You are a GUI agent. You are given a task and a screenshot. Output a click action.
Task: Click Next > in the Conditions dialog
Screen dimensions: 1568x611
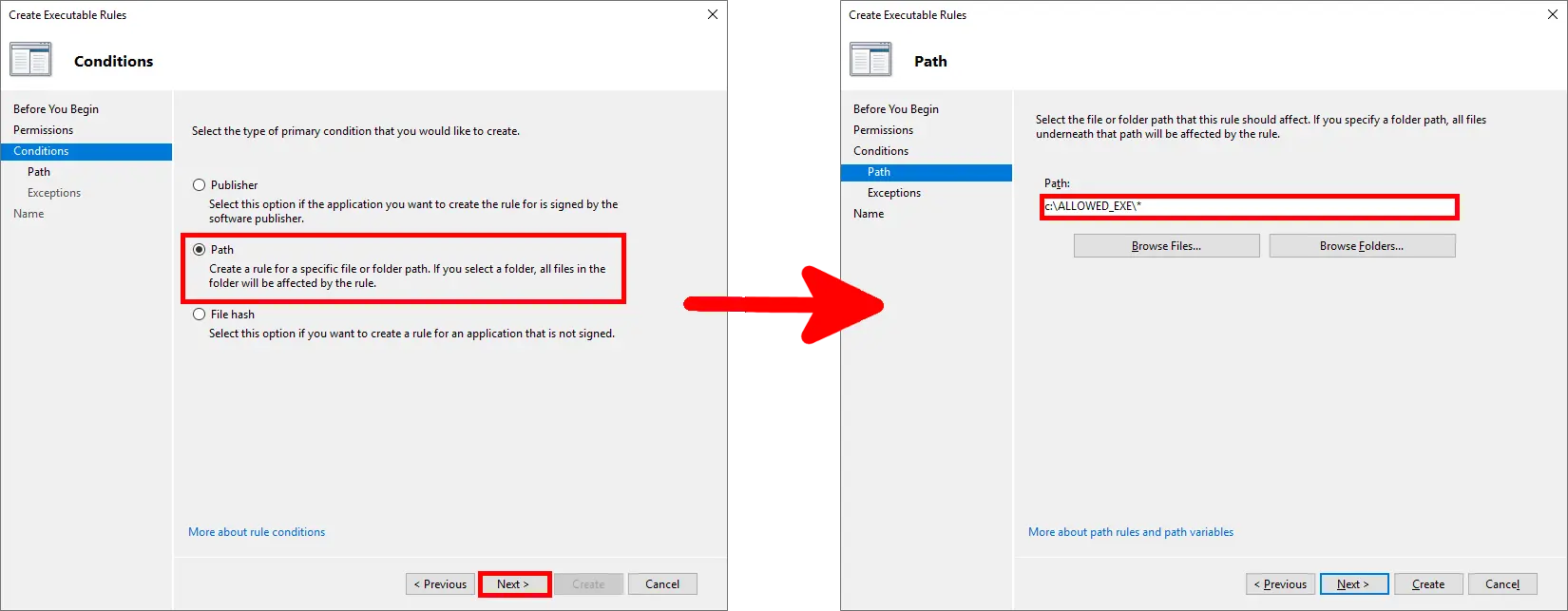pos(513,584)
